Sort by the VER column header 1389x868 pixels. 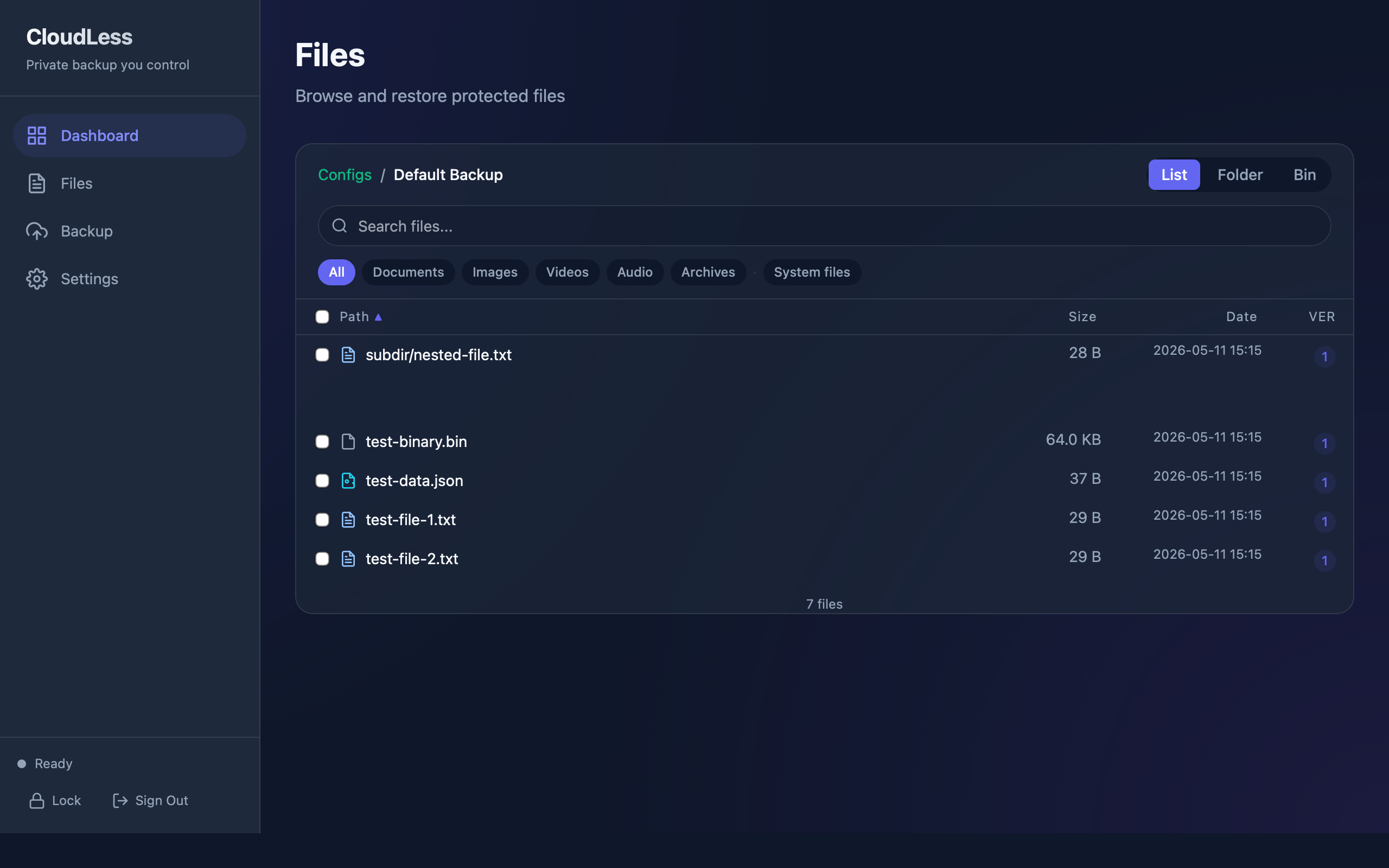(x=1321, y=317)
